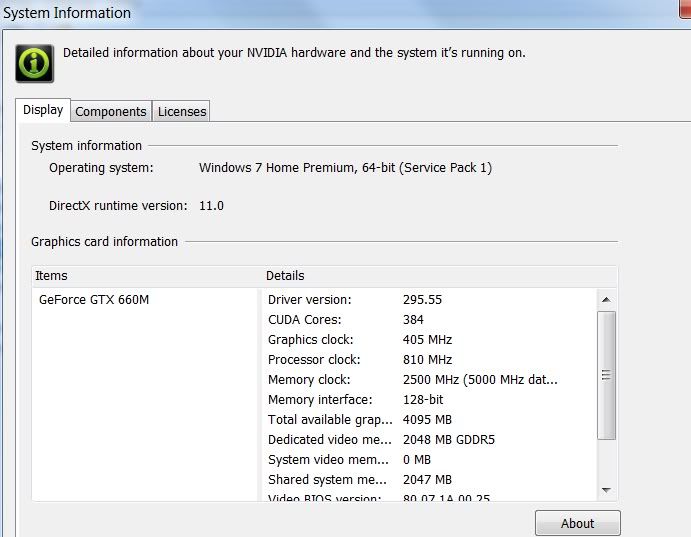The width and height of the screenshot is (691, 537).
Task: Select the CUDA Cores row label
Action: click(305, 319)
